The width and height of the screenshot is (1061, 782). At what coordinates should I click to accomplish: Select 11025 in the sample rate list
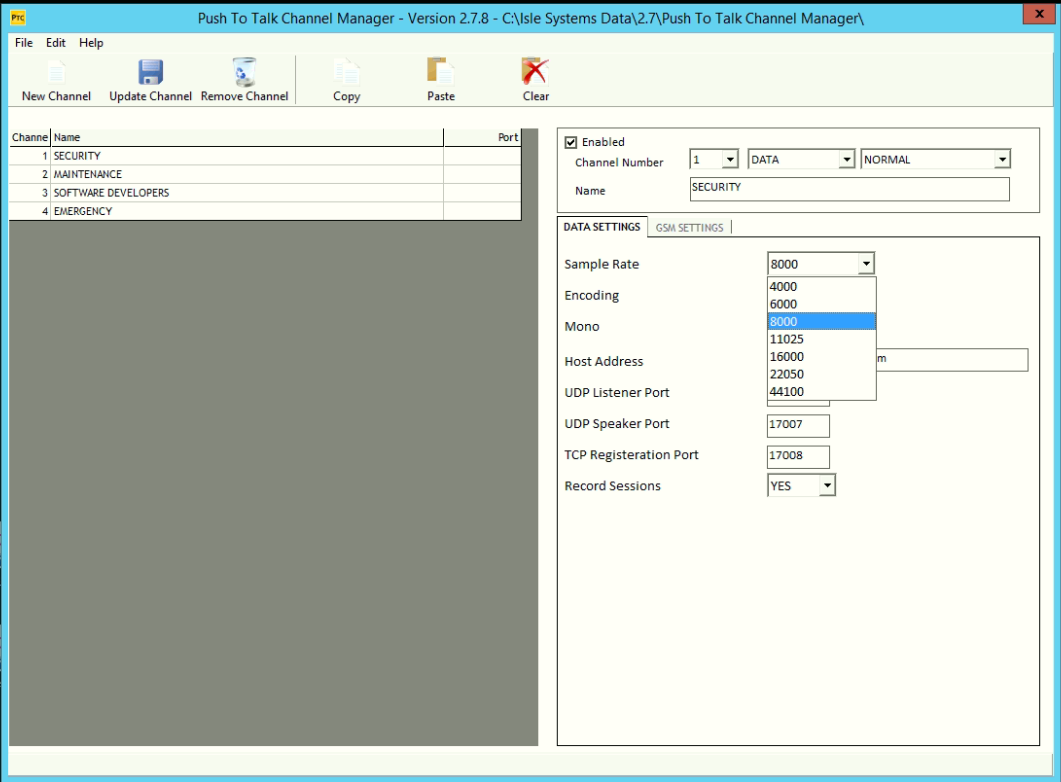(x=821, y=339)
